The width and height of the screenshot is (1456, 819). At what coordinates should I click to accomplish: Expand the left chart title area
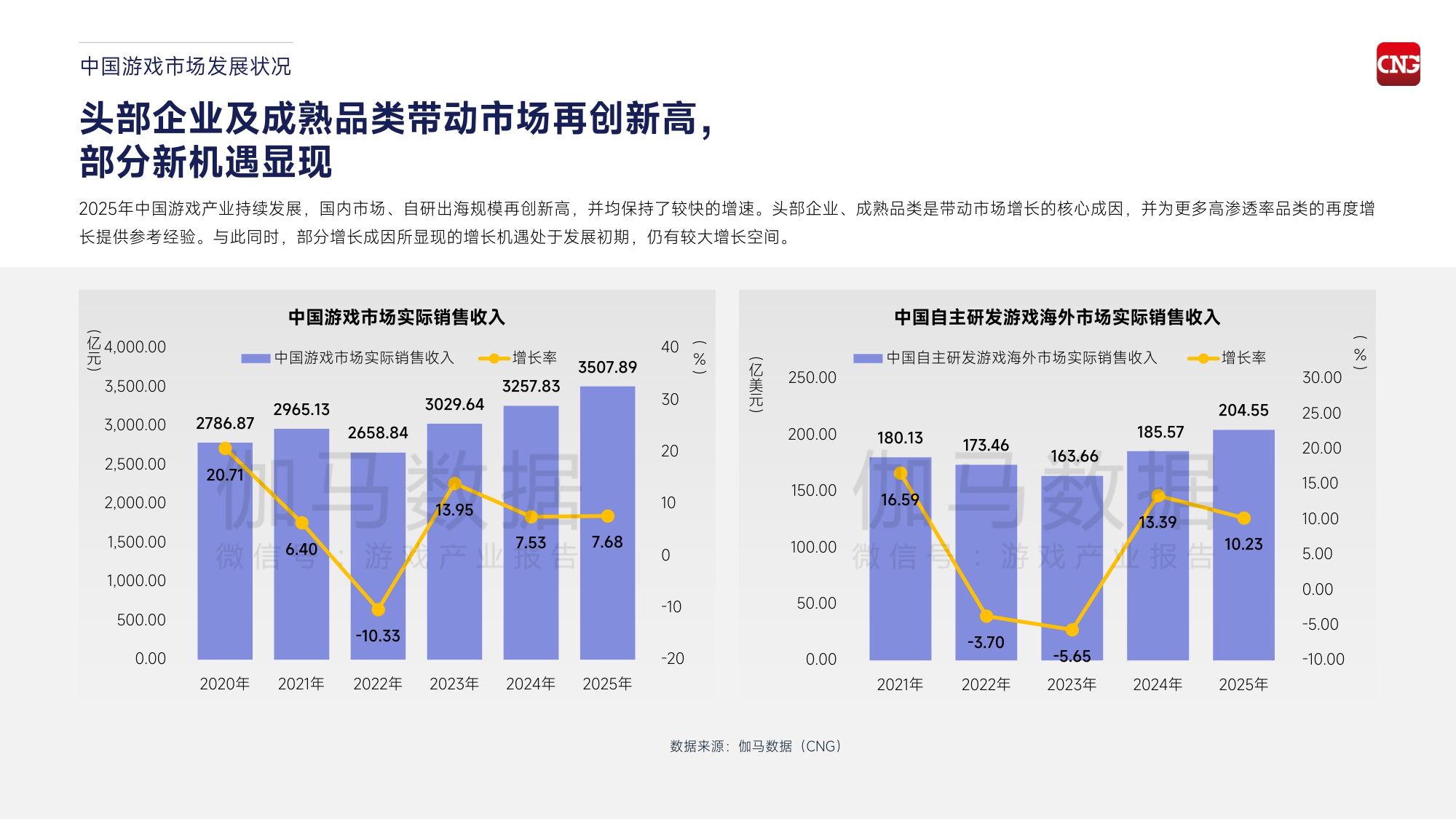coord(397,318)
